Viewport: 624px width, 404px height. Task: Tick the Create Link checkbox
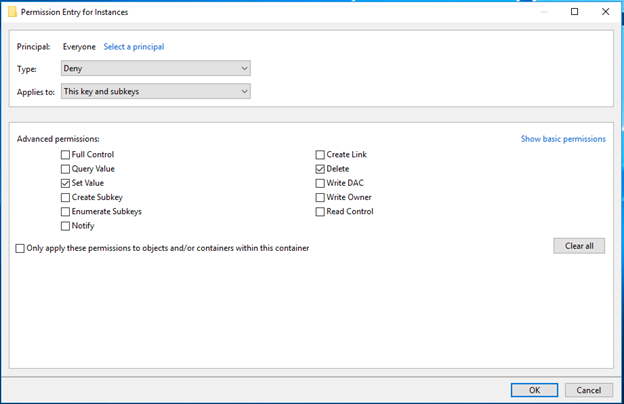320,154
